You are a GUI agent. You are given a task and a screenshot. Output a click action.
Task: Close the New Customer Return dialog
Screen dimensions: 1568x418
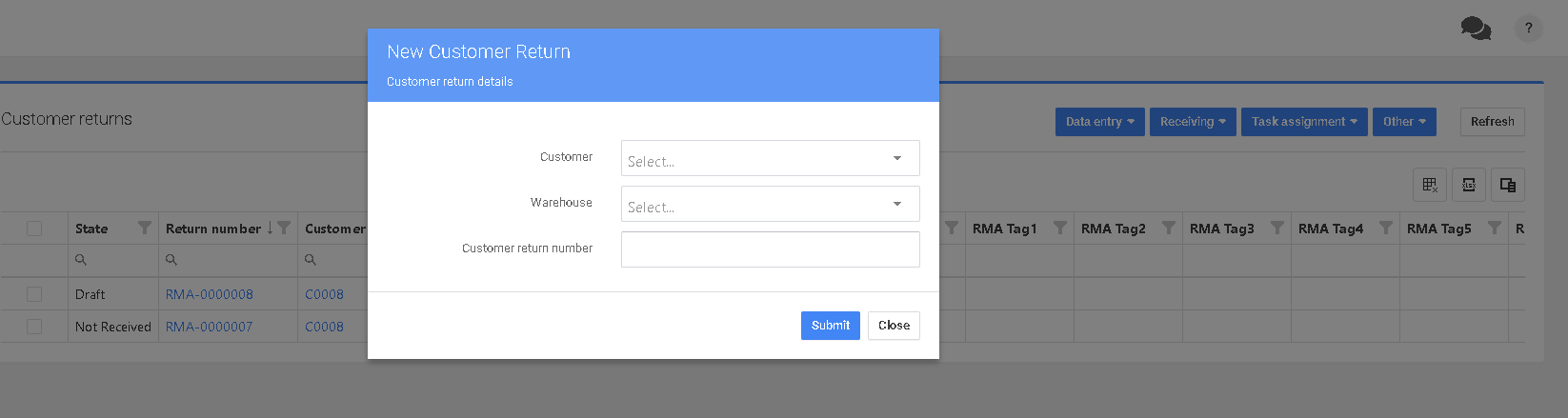[x=894, y=326]
